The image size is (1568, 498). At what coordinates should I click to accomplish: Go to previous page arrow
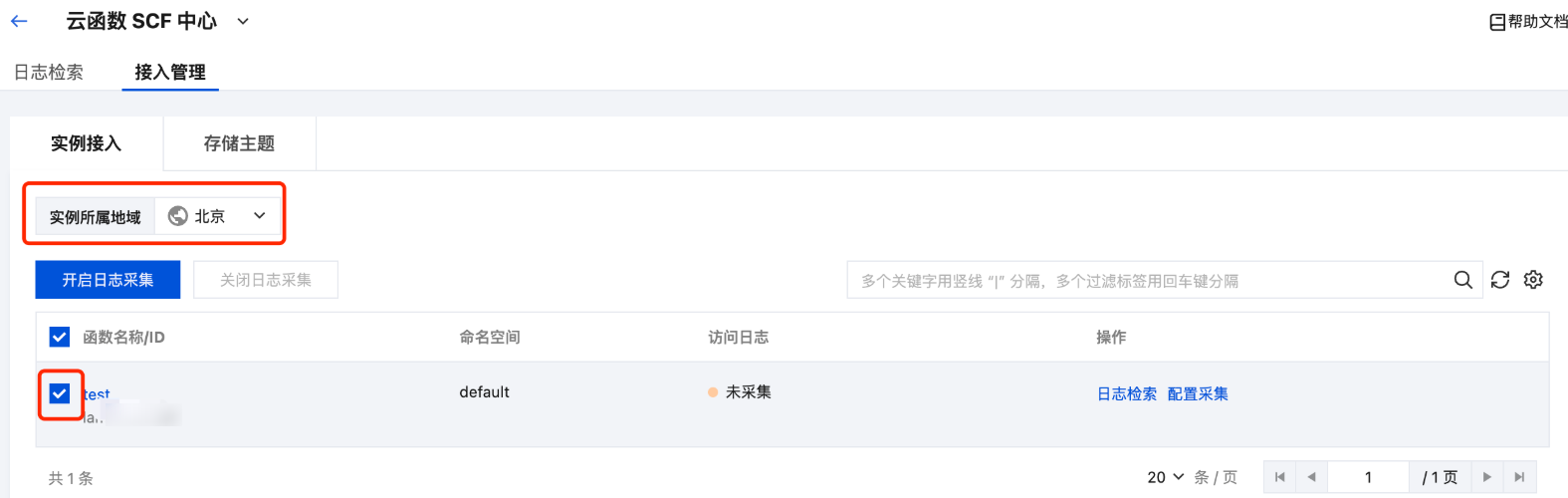point(1311,477)
